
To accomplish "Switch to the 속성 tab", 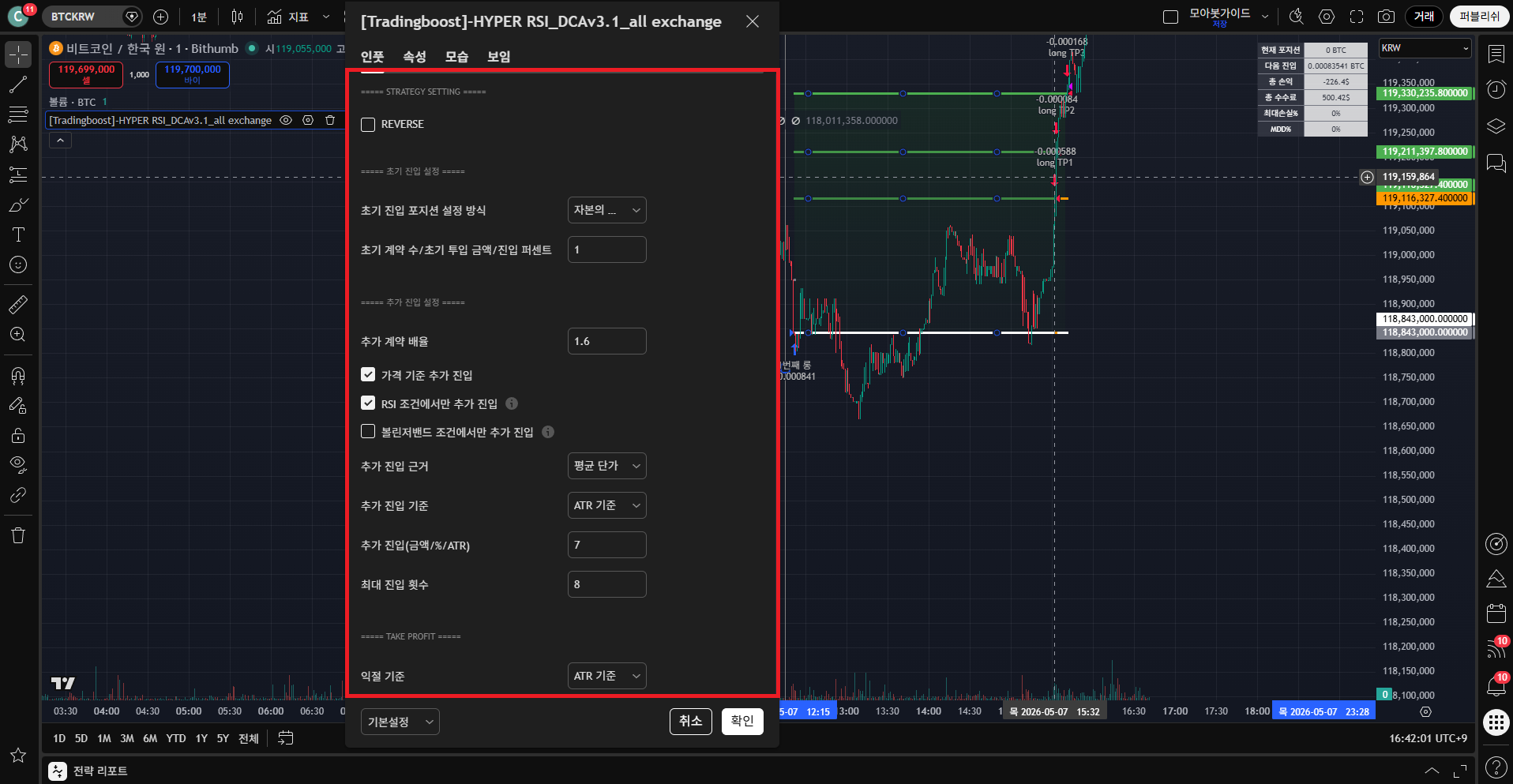I will tap(415, 57).
